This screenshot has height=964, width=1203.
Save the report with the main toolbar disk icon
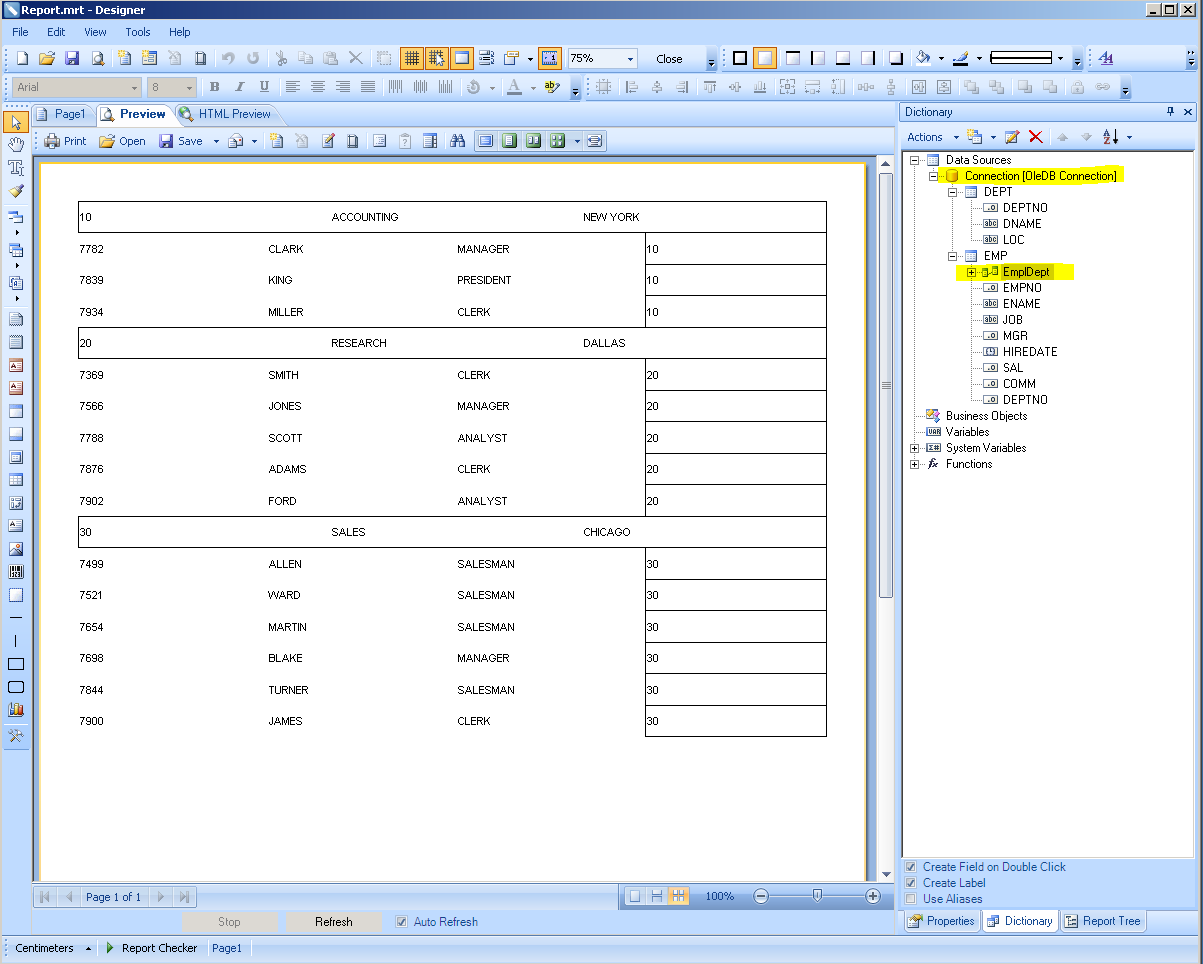click(72, 59)
